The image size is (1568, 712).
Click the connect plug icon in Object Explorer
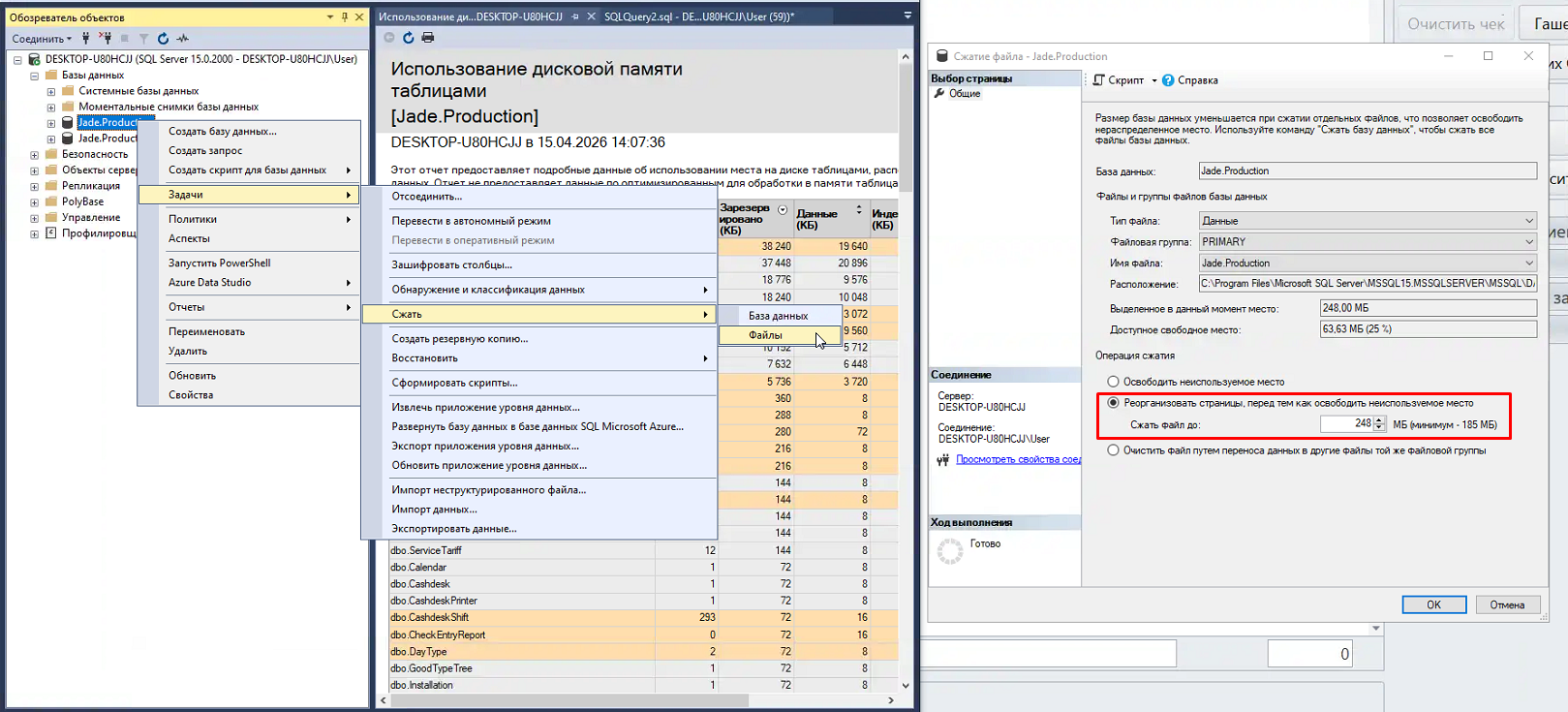point(86,39)
